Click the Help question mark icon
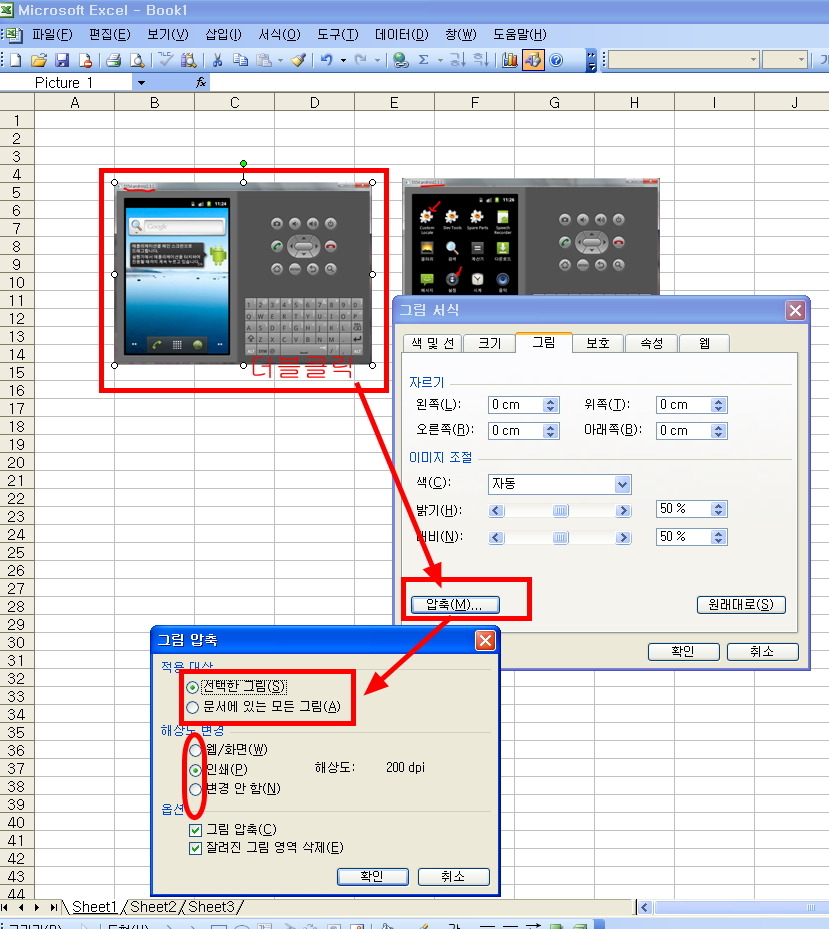The image size is (829, 929). pyautogui.click(x=556, y=60)
